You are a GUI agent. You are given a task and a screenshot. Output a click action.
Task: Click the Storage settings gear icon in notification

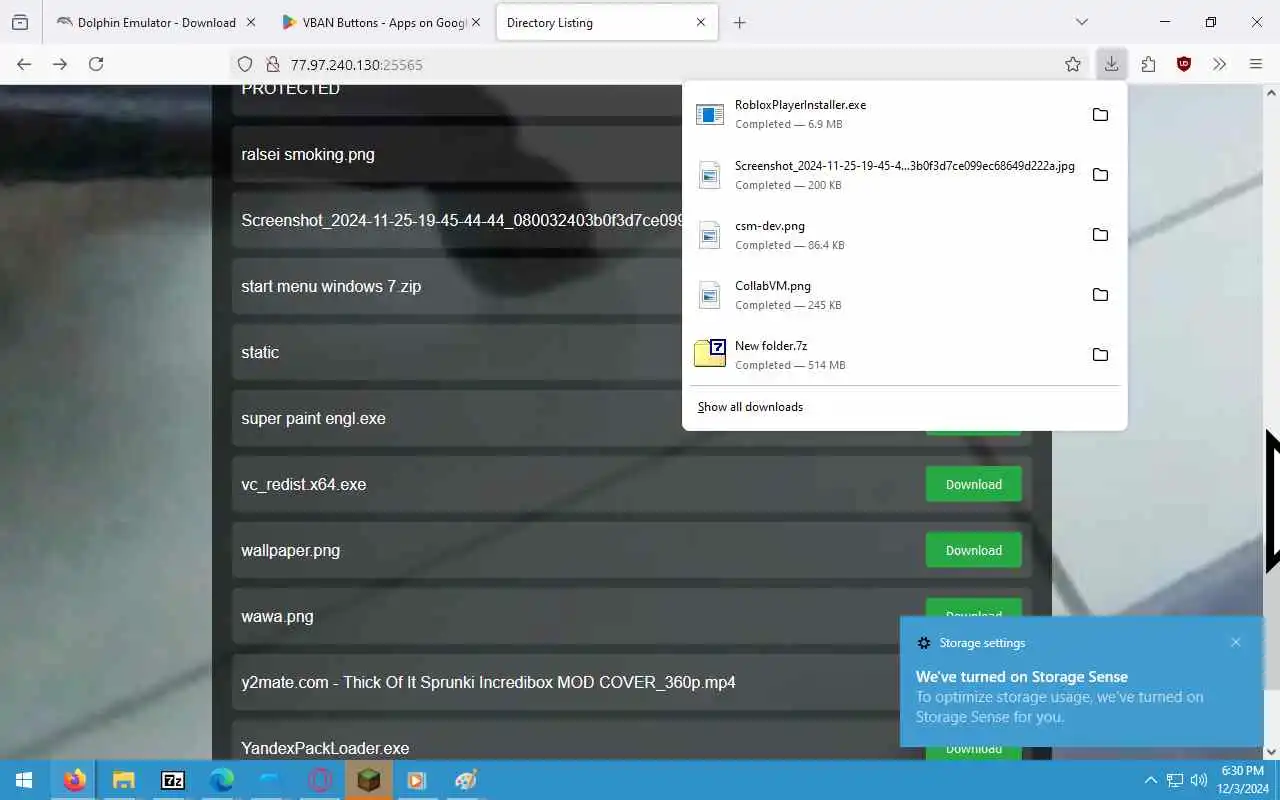click(924, 643)
